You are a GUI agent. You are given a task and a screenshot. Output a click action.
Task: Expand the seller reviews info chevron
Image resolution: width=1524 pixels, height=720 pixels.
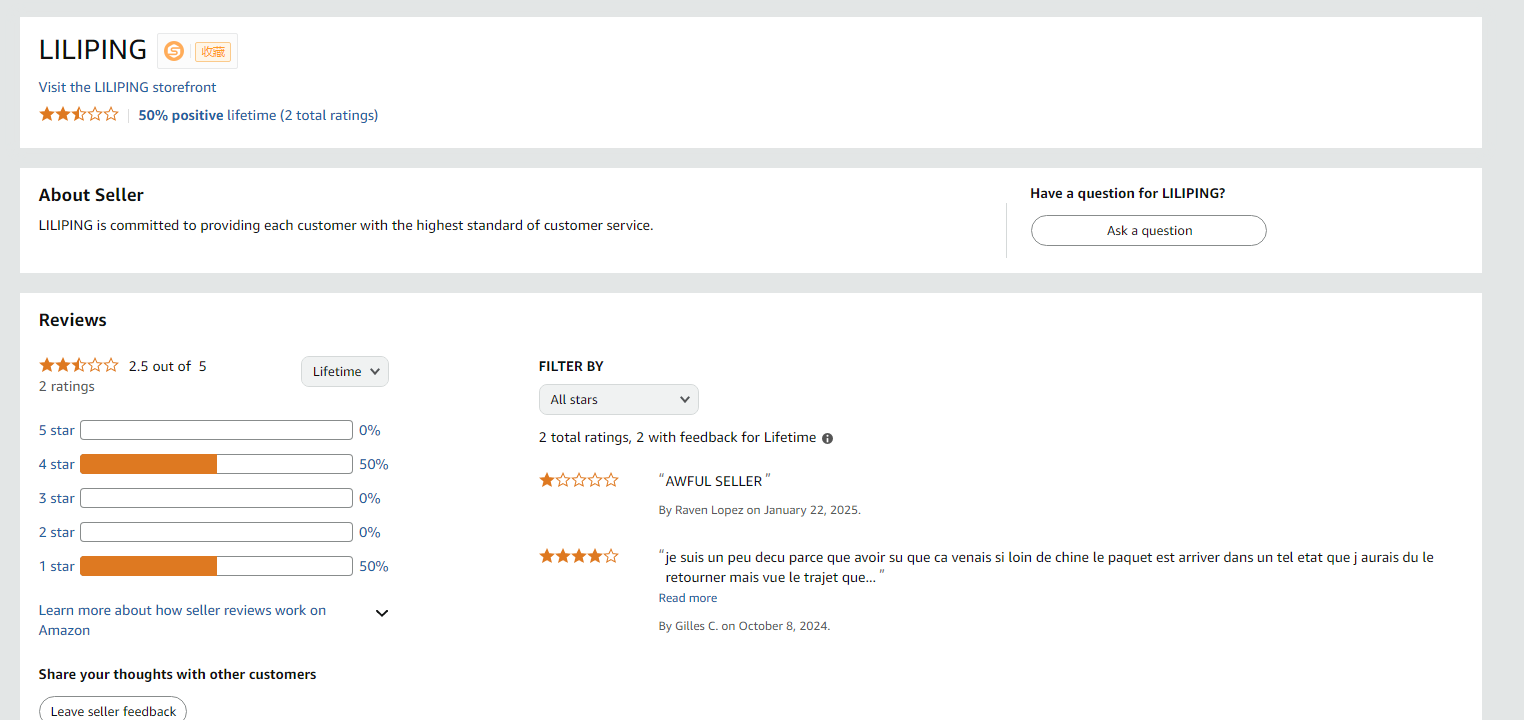(x=381, y=613)
